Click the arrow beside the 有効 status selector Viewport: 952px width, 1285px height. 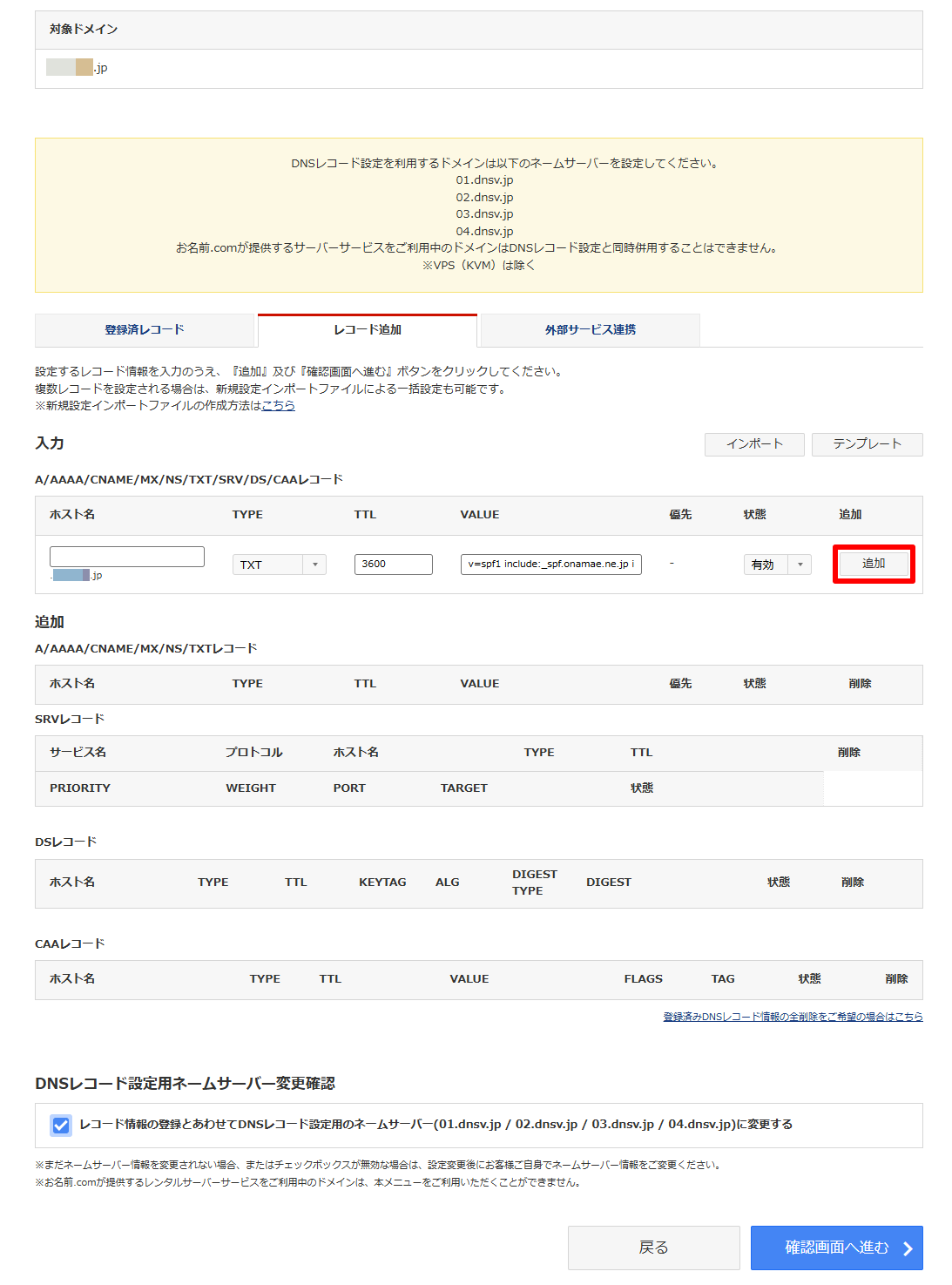[800, 565]
